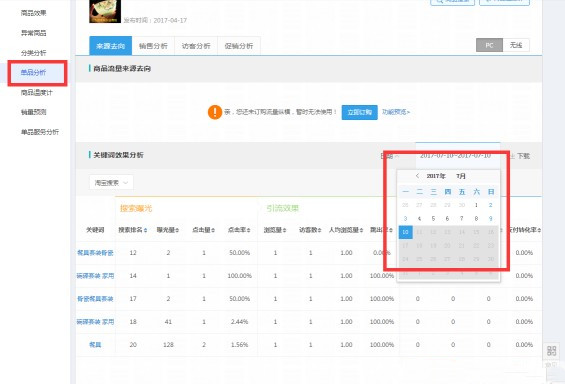This screenshot has height=384, width=565.
Task: Click the 7月 month label in calendar
Action: tap(461, 176)
